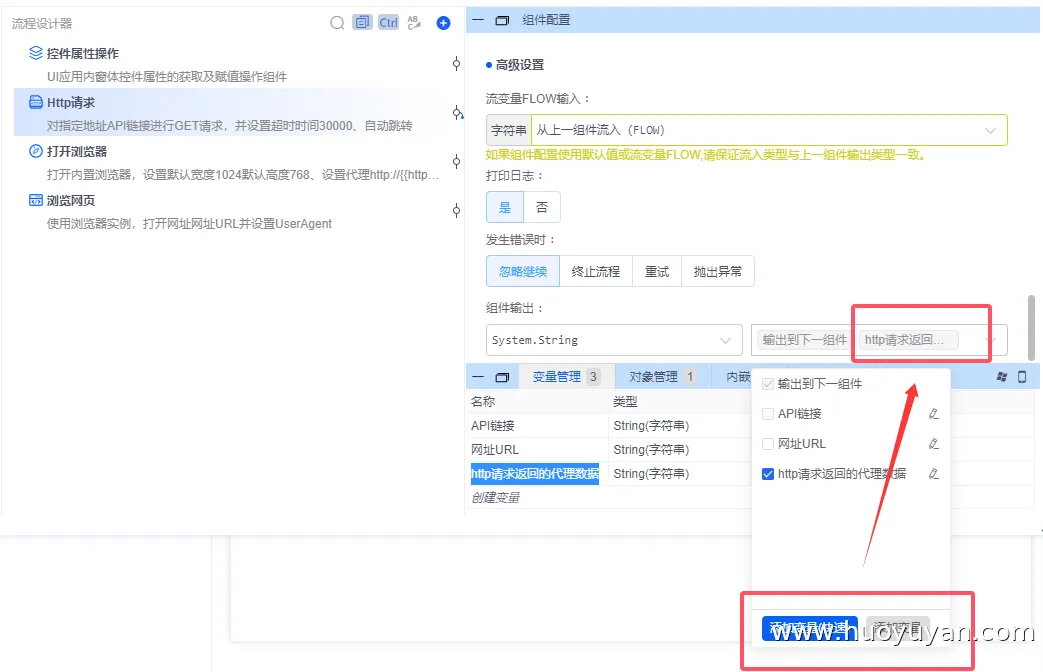Enable the API链接 checkbox
The height and width of the screenshot is (672, 1043).
[767, 413]
